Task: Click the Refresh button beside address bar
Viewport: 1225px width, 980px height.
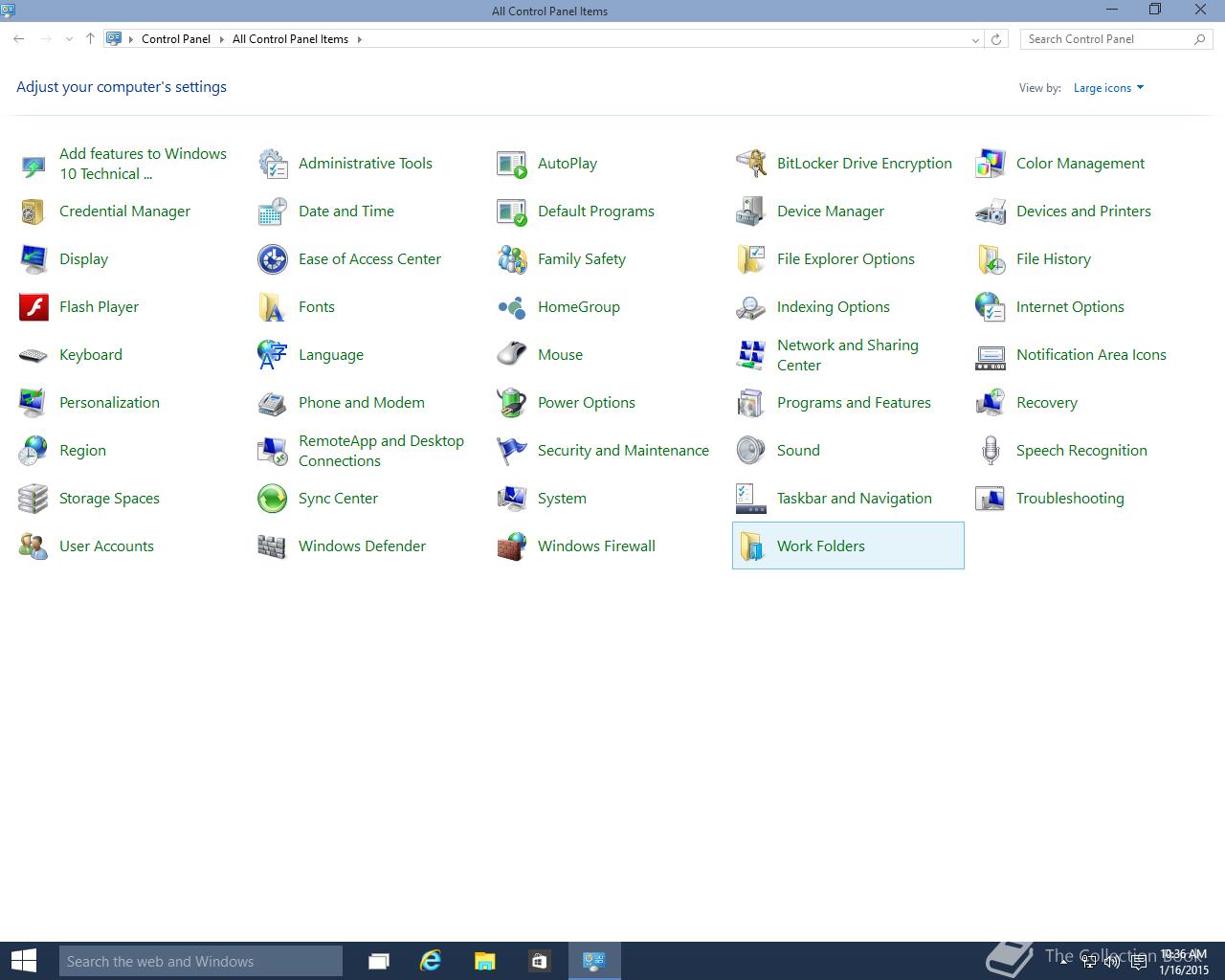Action: (x=996, y=39)
